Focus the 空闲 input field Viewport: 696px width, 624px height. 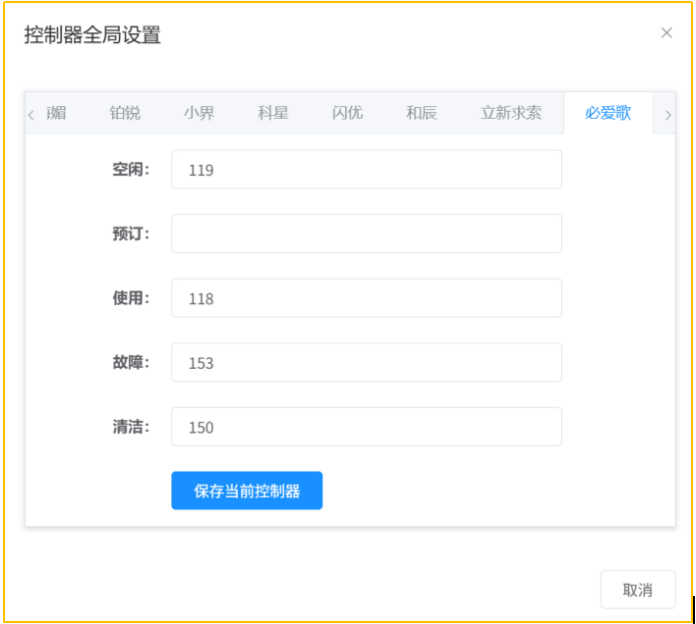(x=367, y=170)
